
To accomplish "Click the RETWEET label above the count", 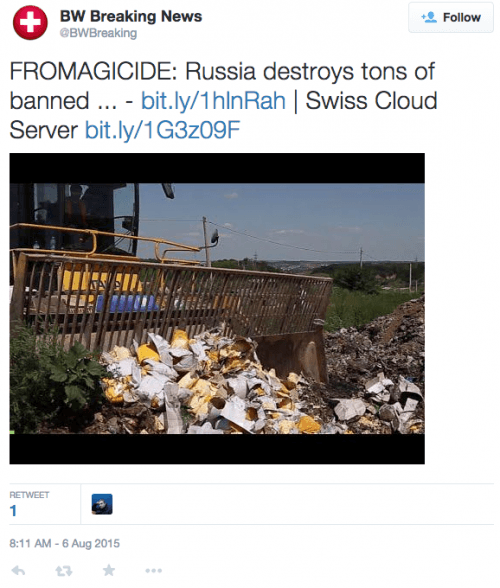I will point(29,495).
